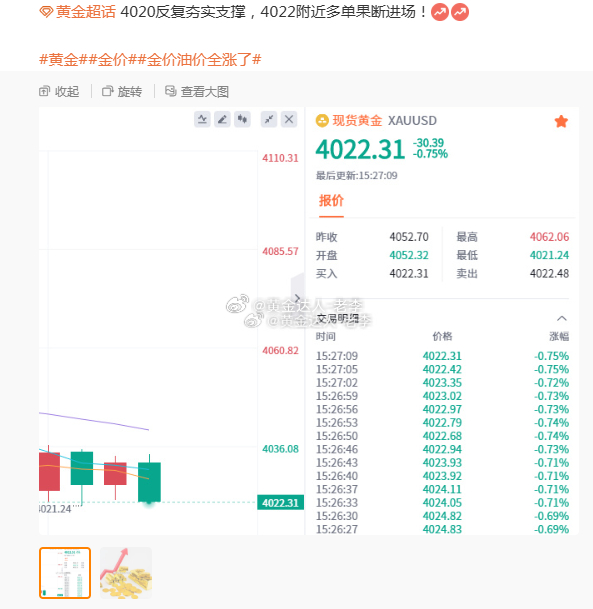Open the 黄金超话 topic link
This screenshot has height=609, width=593.
[x=85, y=12]
